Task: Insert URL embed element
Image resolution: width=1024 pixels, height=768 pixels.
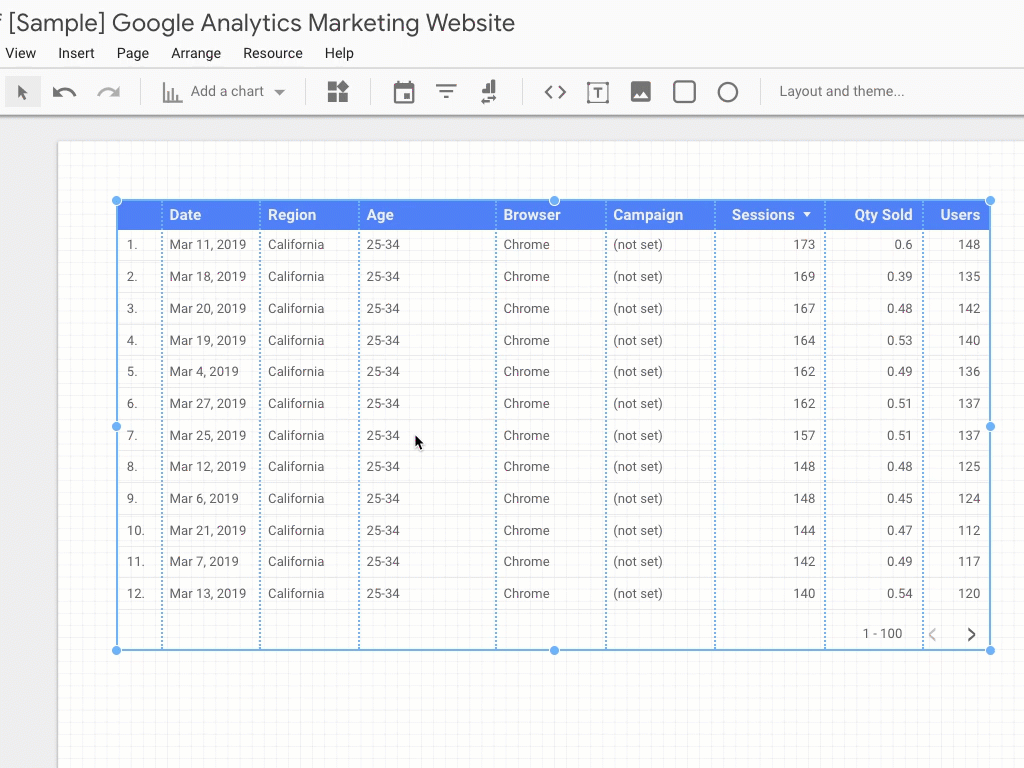Action: tap(555, 92)
